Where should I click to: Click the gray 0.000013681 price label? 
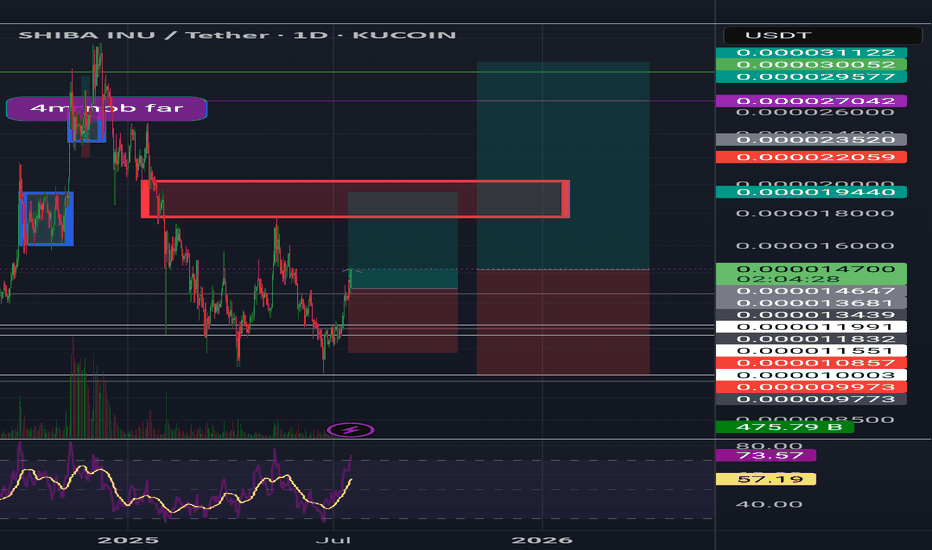[x=811, y=303]
